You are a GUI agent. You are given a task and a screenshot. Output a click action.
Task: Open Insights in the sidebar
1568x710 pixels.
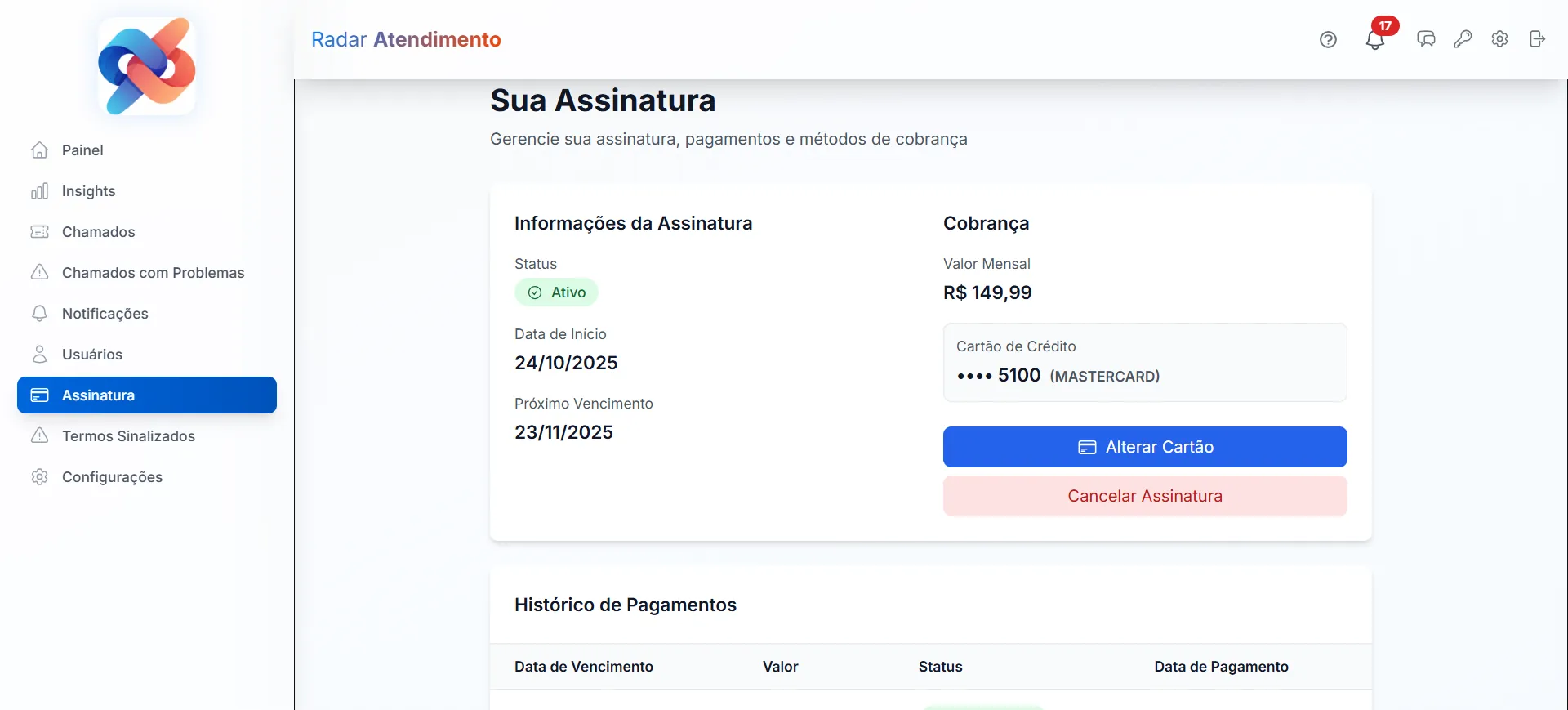[88, 191]
